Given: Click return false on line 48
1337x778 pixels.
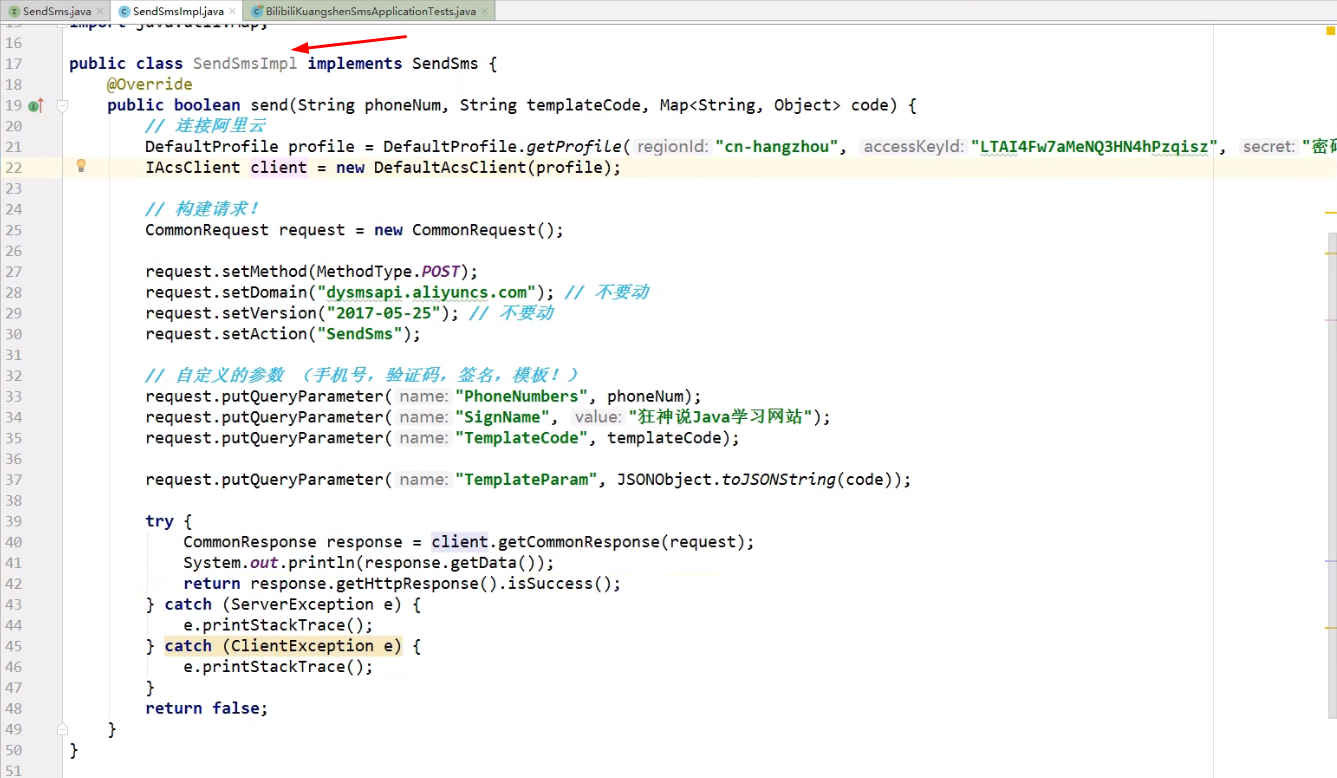Looking at the screenshot, I should pos(207,708).
